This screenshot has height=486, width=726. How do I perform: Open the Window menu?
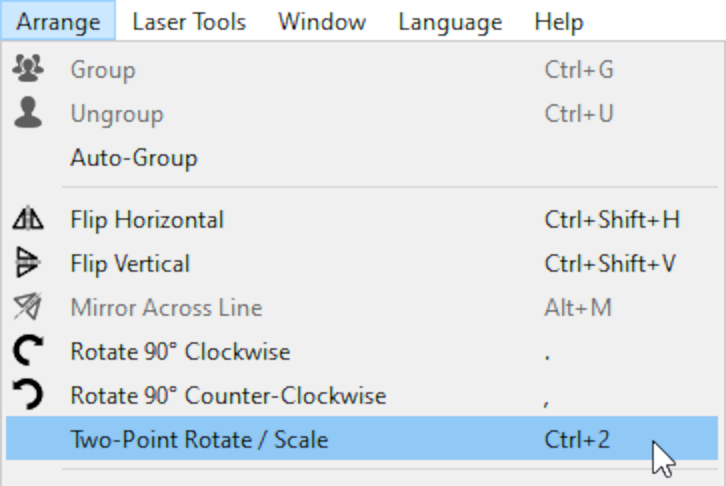322,21
